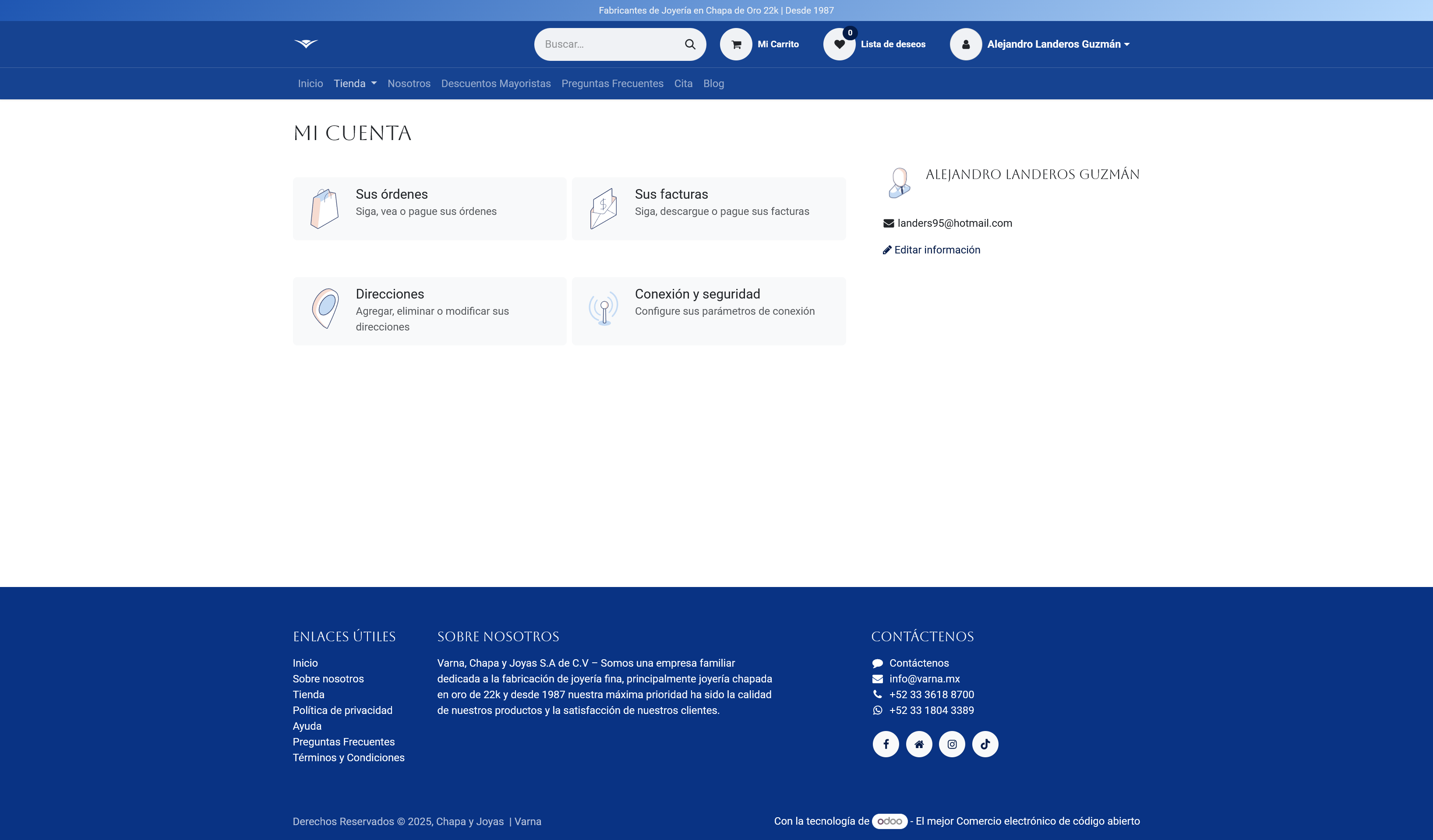
Task: Click phone number +52 33 3618 8700
Action: click(932, 695)
